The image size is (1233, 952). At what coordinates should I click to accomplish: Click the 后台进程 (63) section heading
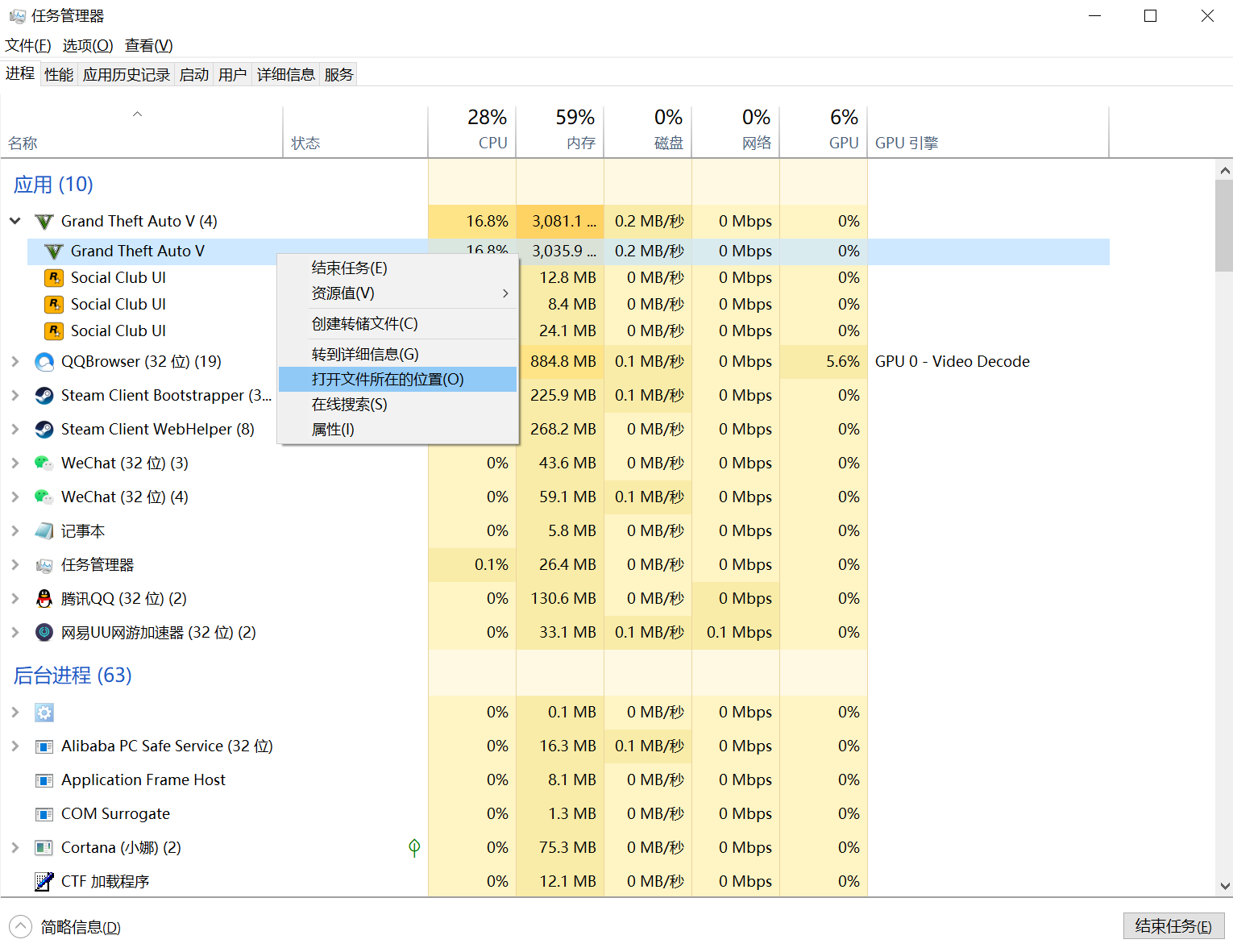click(73, 676)
